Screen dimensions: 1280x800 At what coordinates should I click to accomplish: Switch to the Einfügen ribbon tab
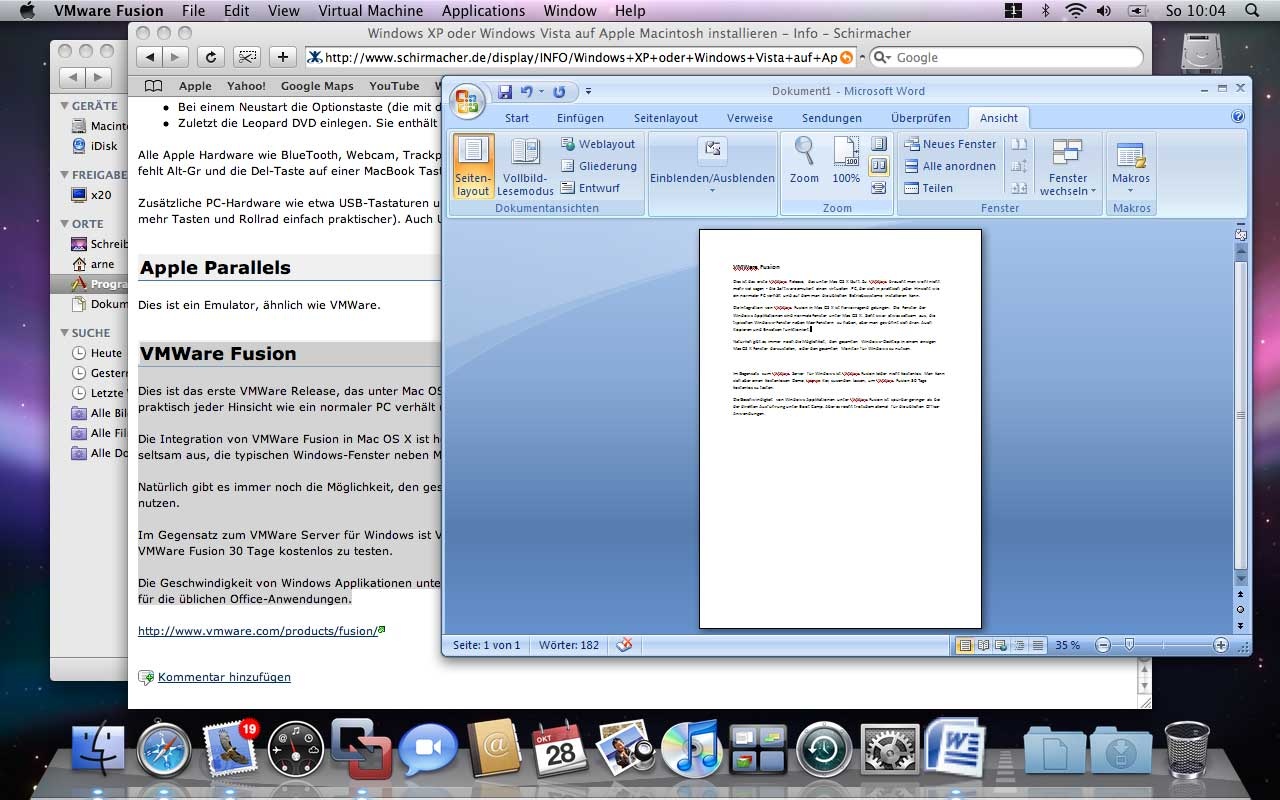coord(580,118)
